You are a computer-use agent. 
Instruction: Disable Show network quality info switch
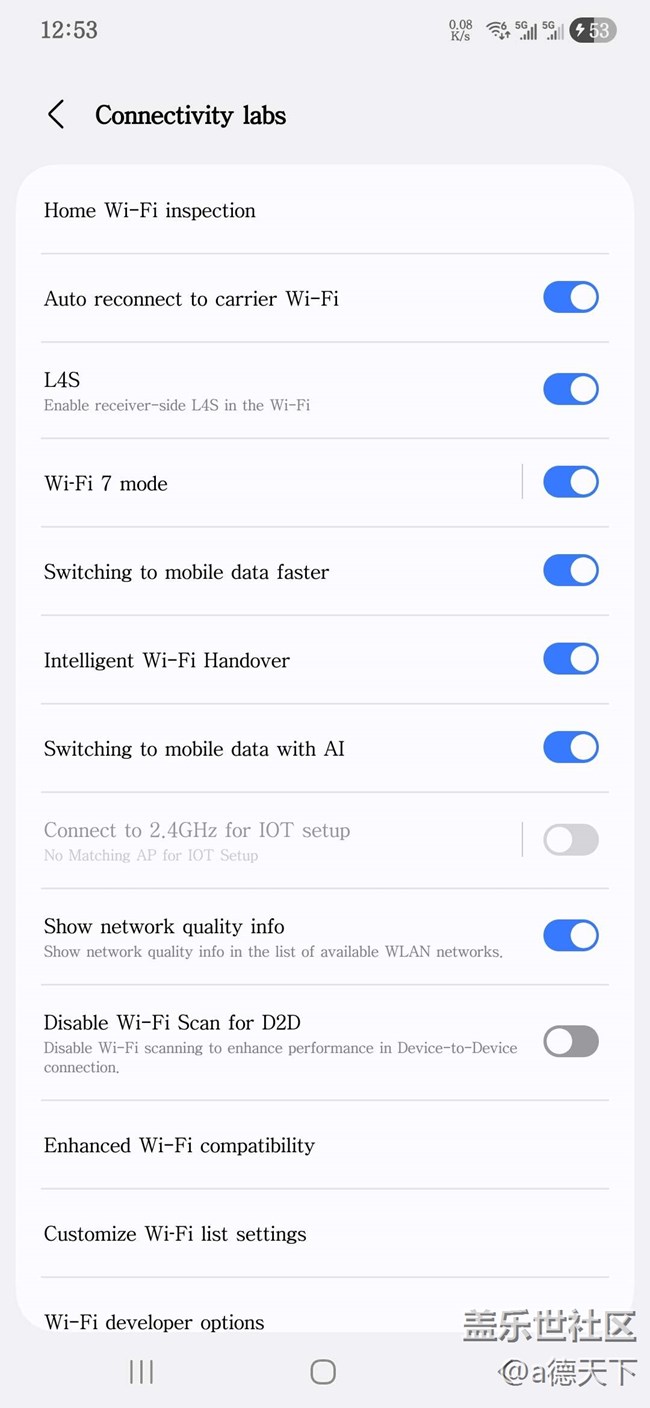coord(570,936)
